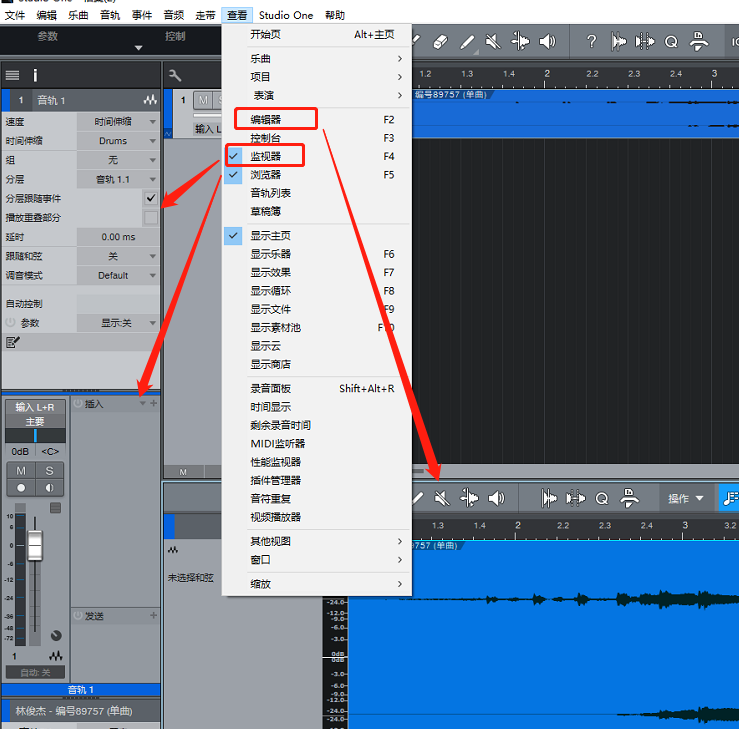Click the waveform icon on 音轨 1 header

[150, 100]
